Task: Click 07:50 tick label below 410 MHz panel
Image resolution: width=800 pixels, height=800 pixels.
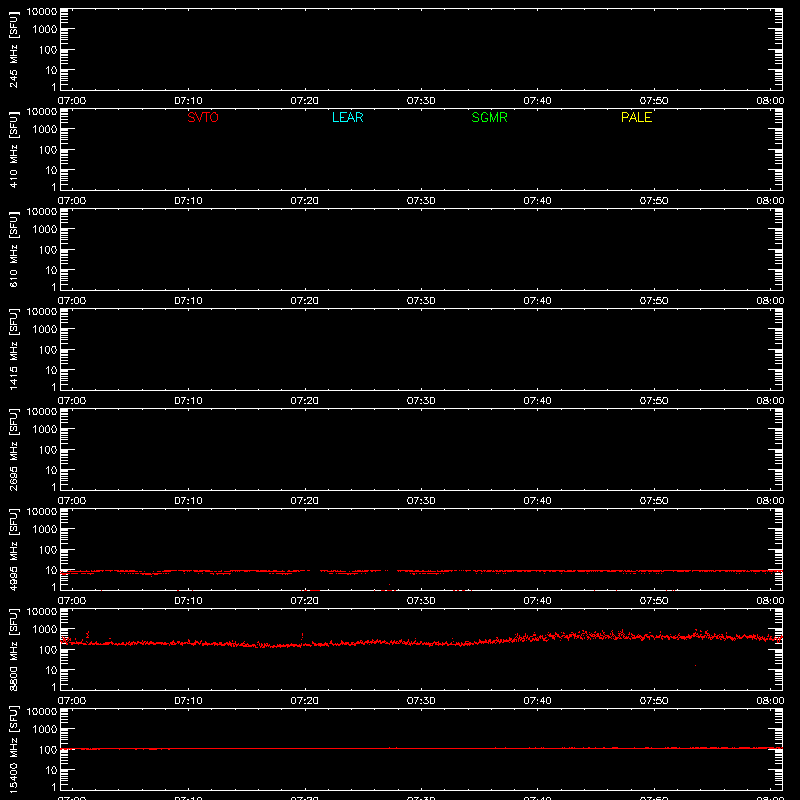Action: (x=654, y=201)
